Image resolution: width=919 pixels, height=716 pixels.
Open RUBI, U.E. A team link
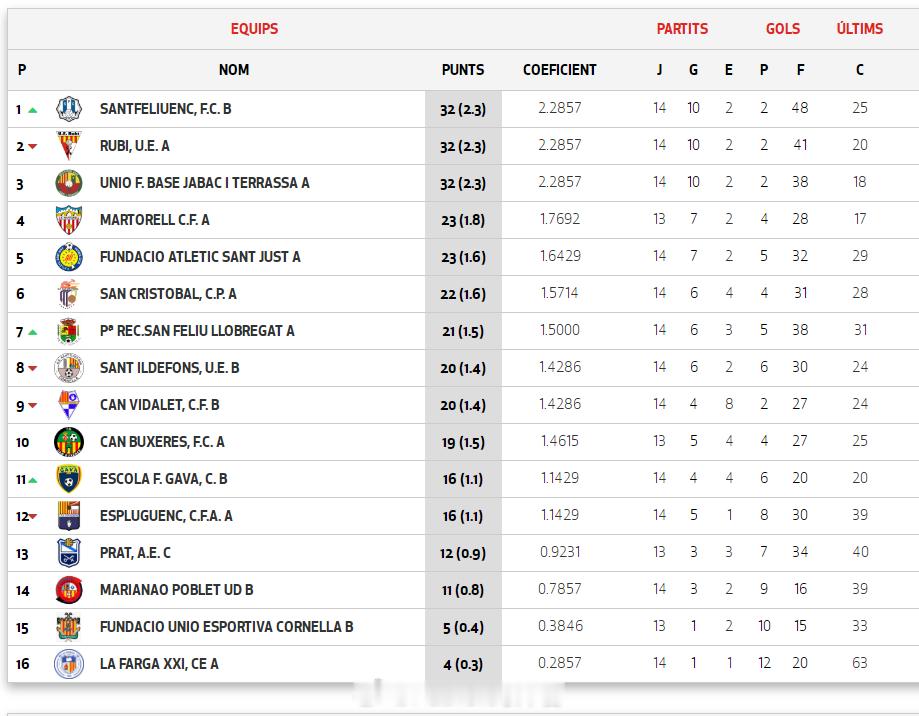point(134,146)
